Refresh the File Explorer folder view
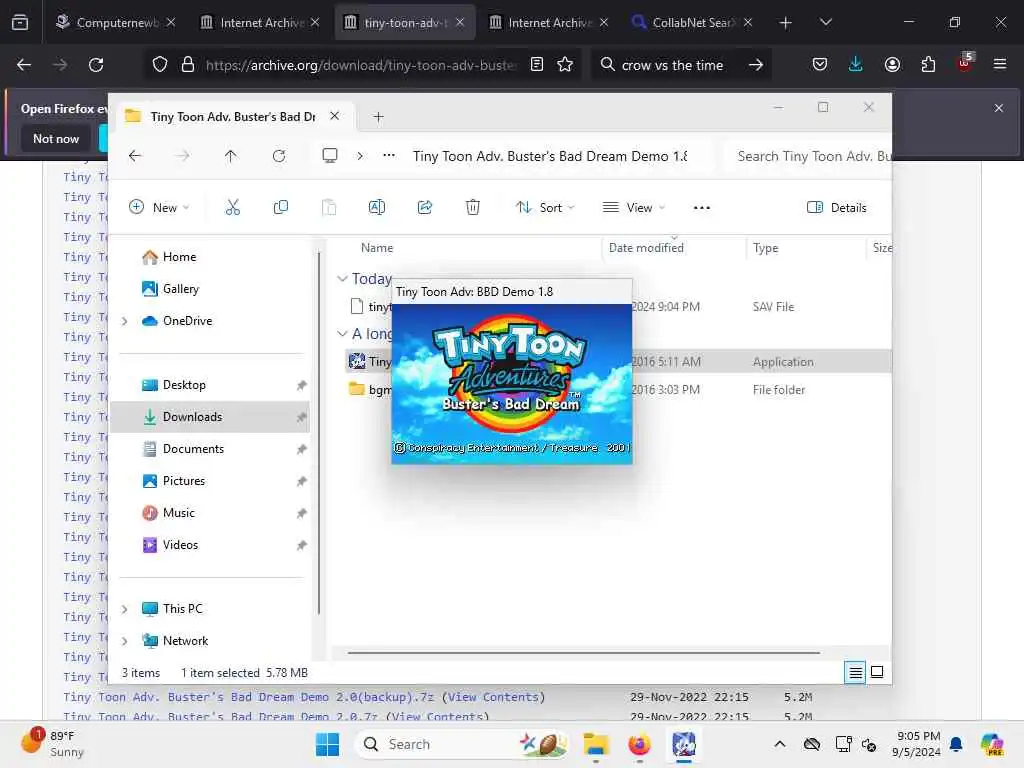Viewport: 1024px width, 768px height. click(x=279, y=156)
